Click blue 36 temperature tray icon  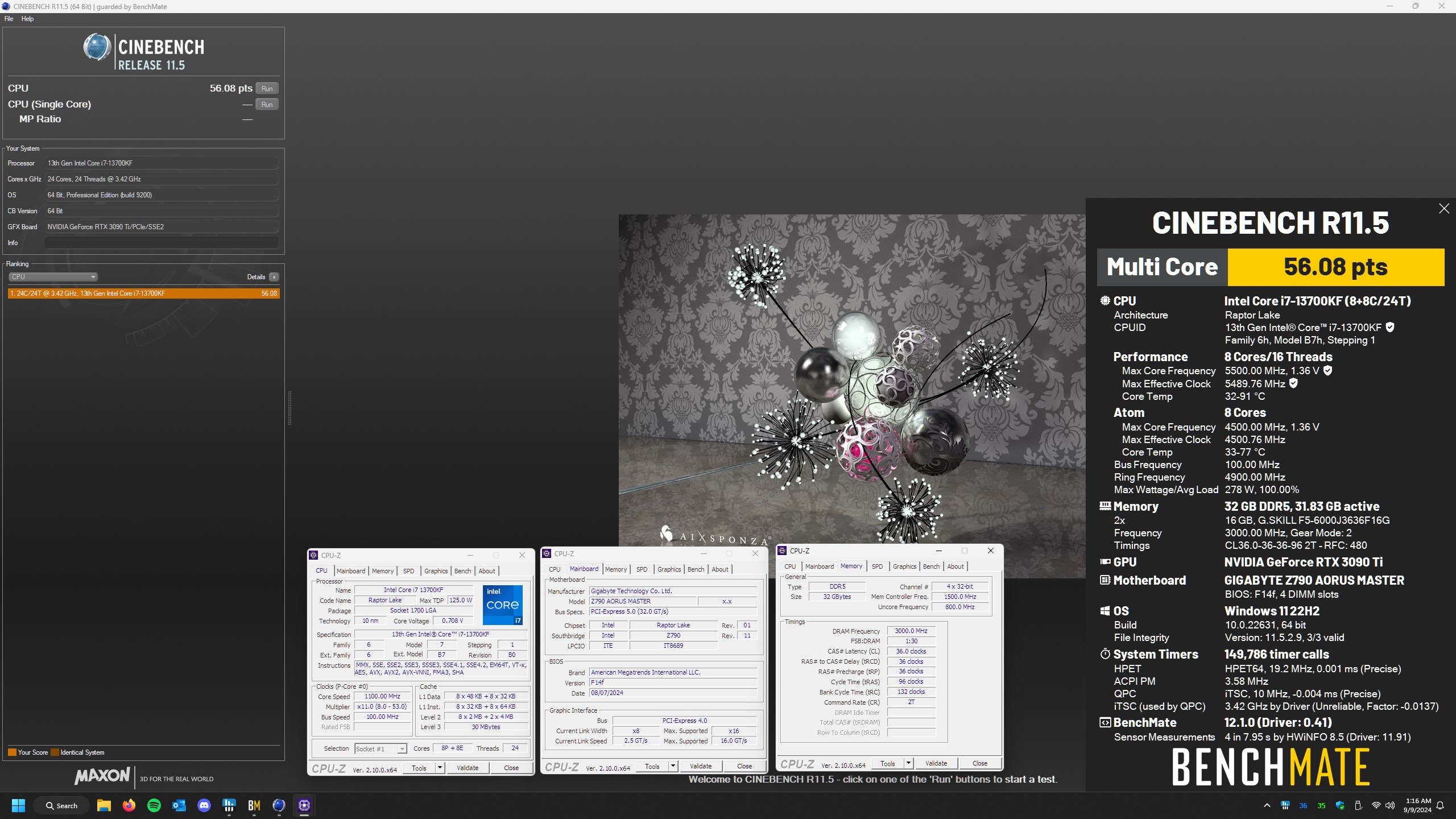(1303, 805)
